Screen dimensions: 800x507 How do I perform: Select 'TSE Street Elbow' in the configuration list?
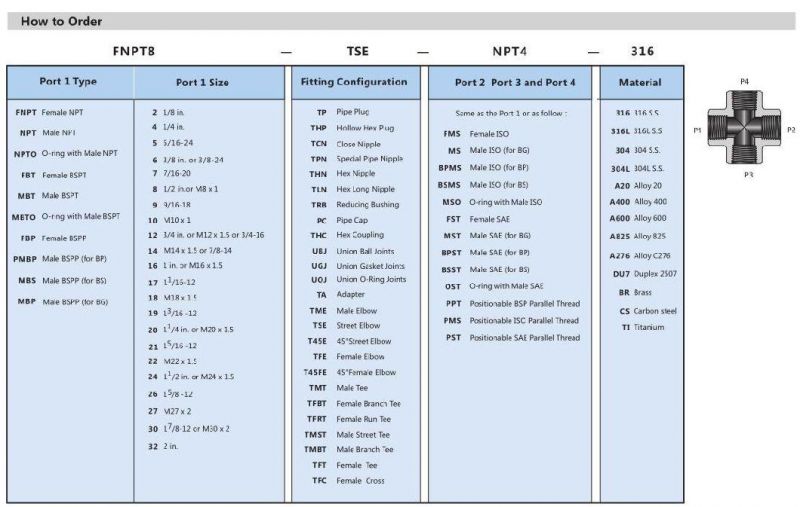tap(346, 325)
